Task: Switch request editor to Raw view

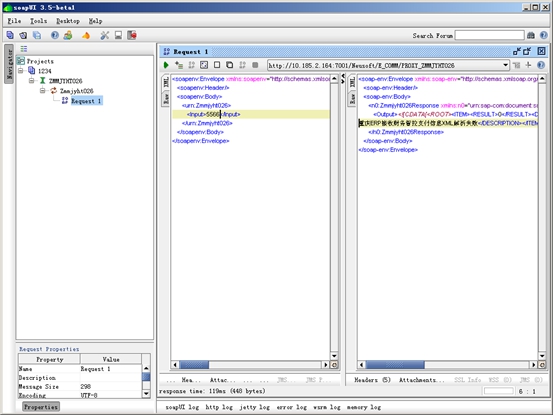Action: [166, 99]
